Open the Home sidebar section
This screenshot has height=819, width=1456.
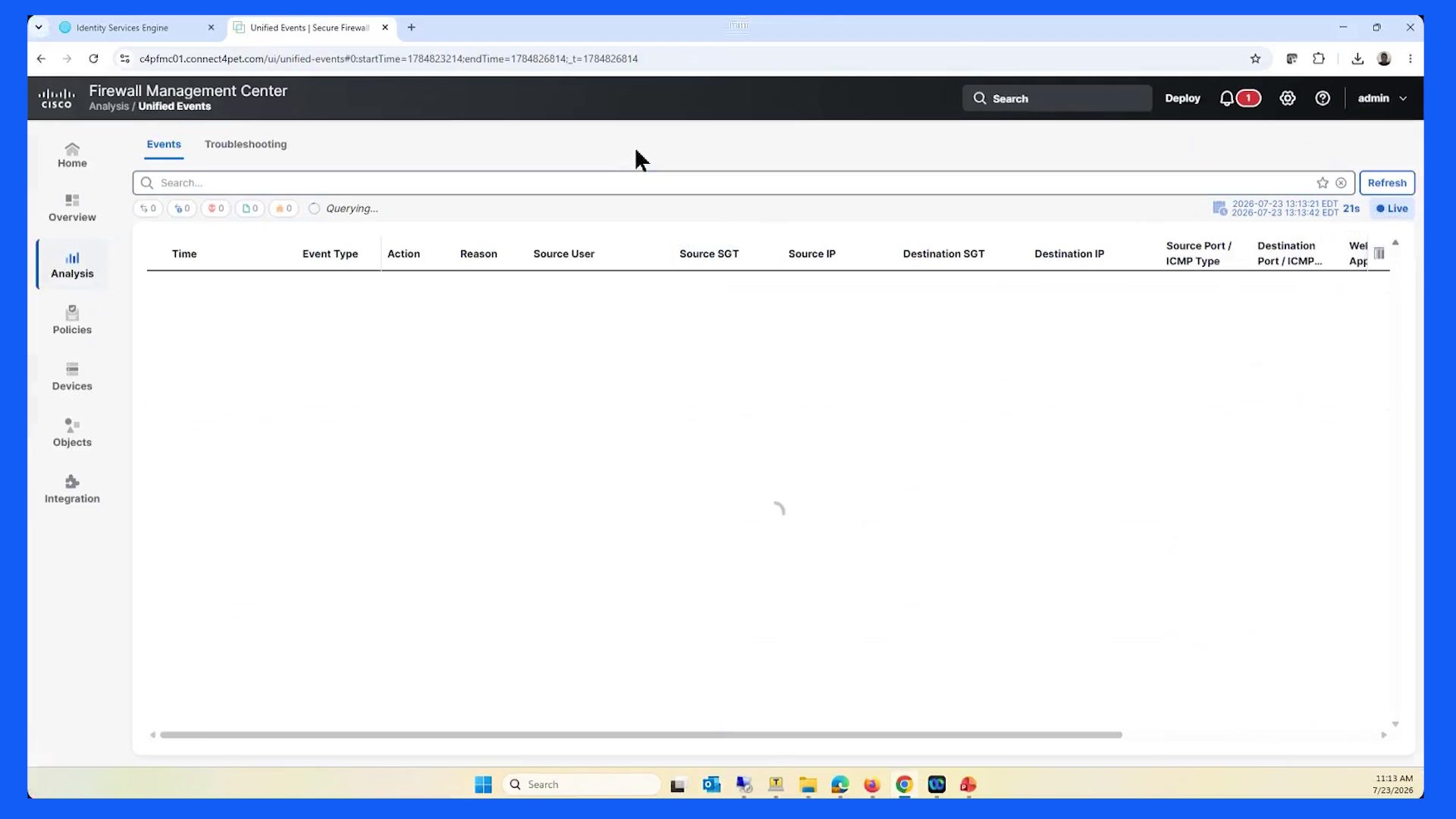pos(72,155)
